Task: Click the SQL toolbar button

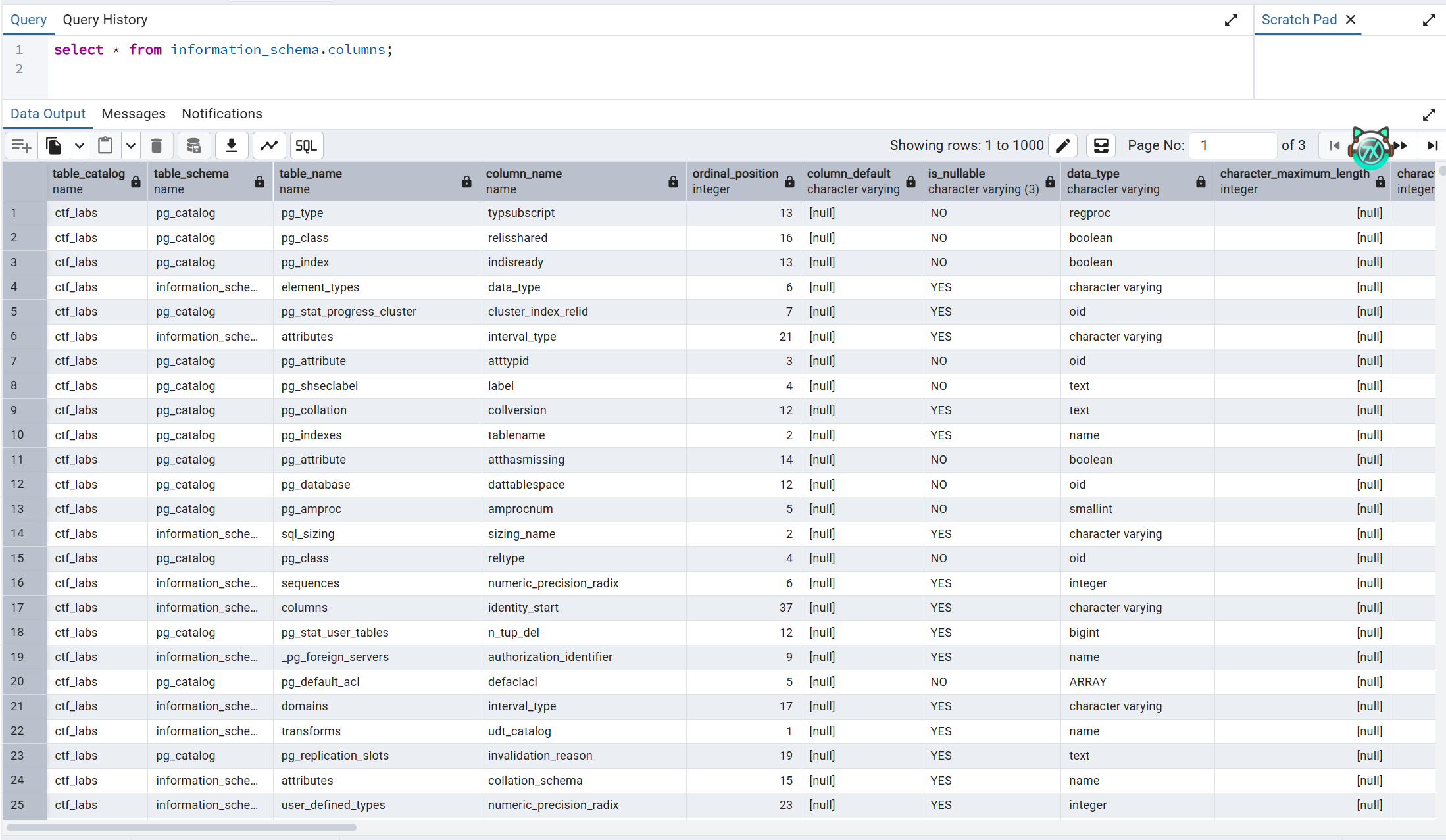Action: tap(306, 145)
